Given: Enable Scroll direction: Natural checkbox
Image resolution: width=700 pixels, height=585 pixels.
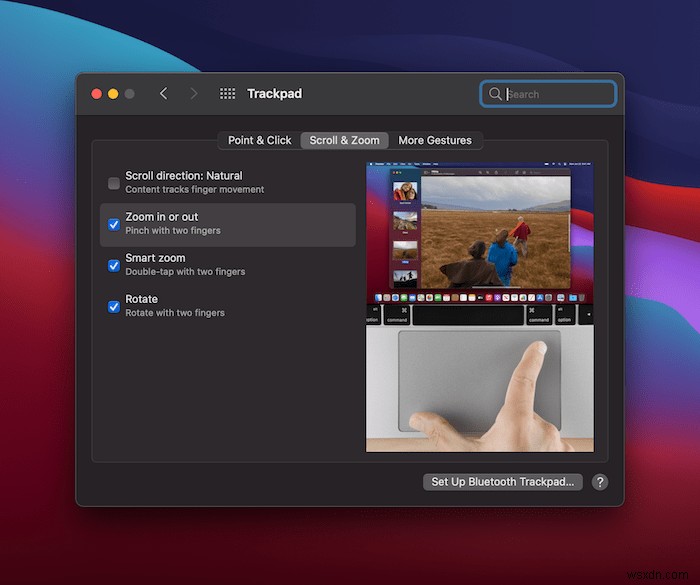Looking at the screenshot, I should pos(114,183).
